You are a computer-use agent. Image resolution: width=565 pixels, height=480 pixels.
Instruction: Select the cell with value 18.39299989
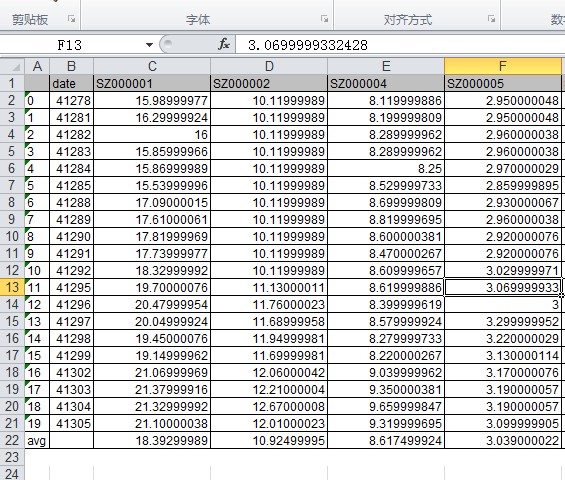tap(152, 440)
